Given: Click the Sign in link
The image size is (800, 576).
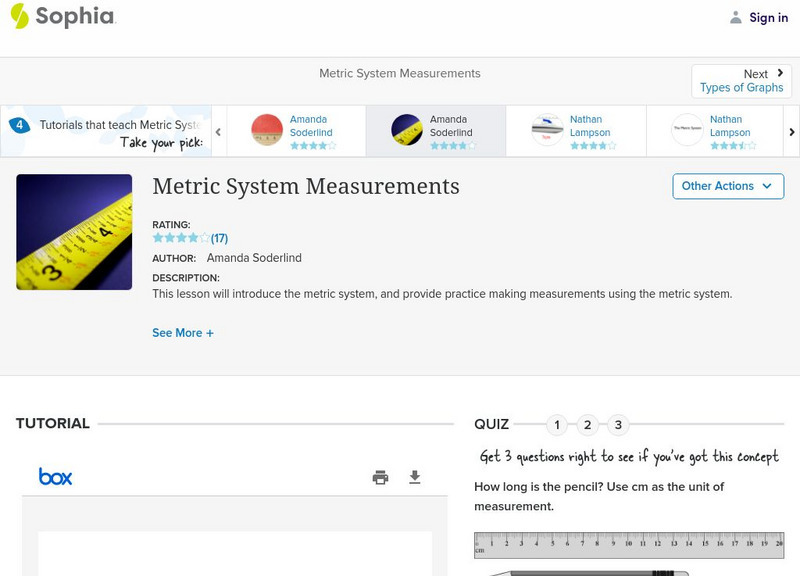Looking at the screenshot, I should (768, 17).
